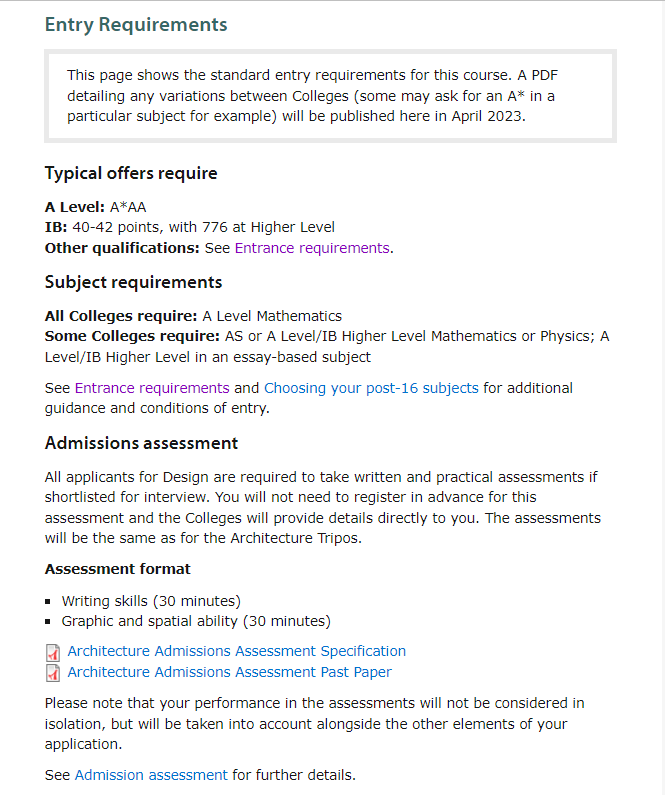This screenshot has height=795, width=665.
Task: Click the Assessment format subheading
Action: 118,569
